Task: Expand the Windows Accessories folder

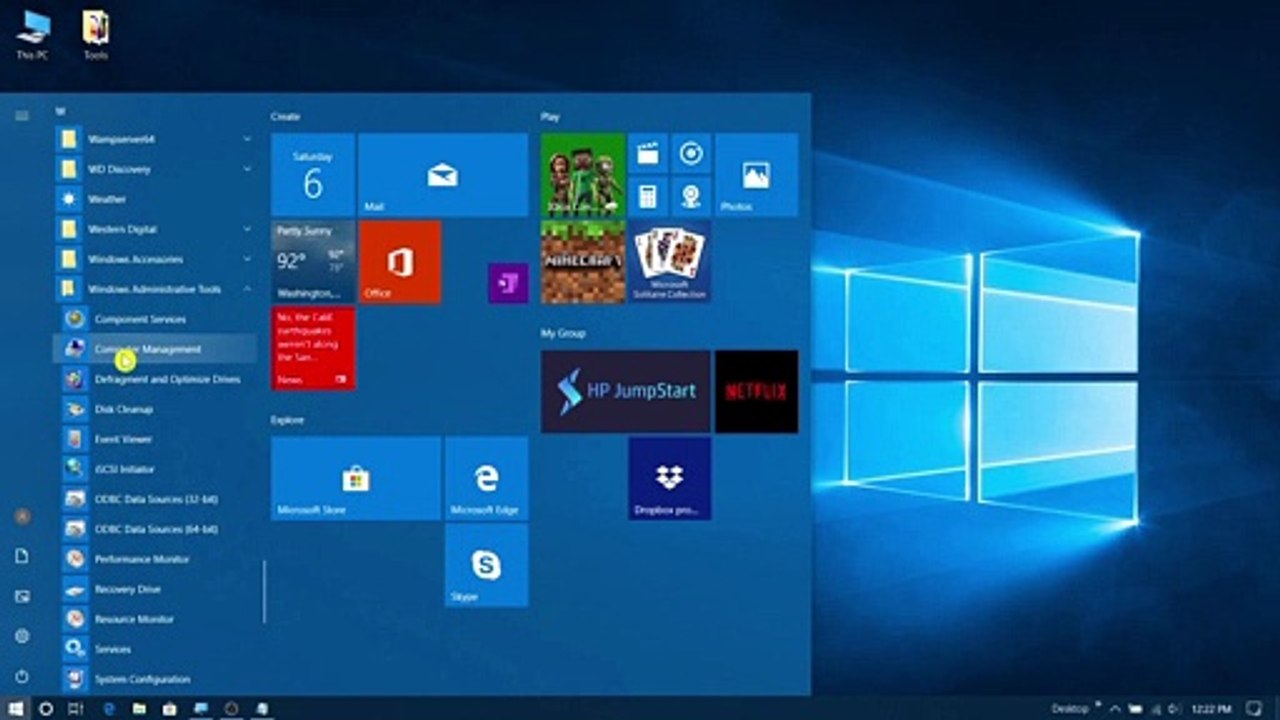Action: 155,259
